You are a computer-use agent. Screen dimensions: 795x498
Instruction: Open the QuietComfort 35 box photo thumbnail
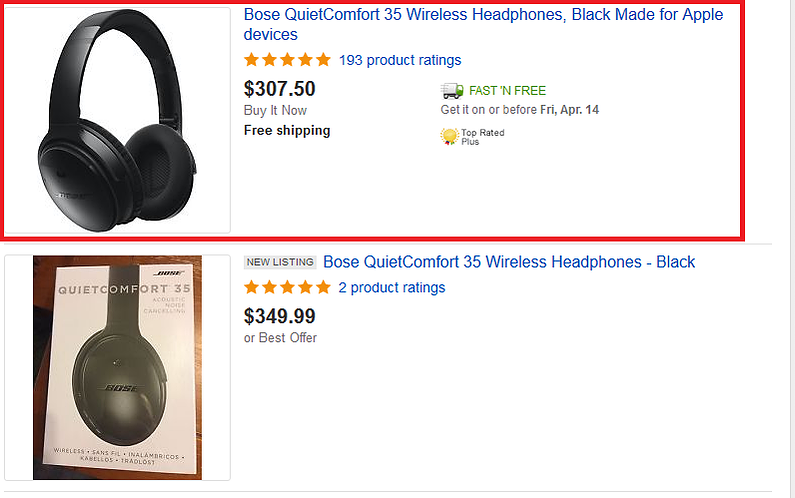click(117, 368)
